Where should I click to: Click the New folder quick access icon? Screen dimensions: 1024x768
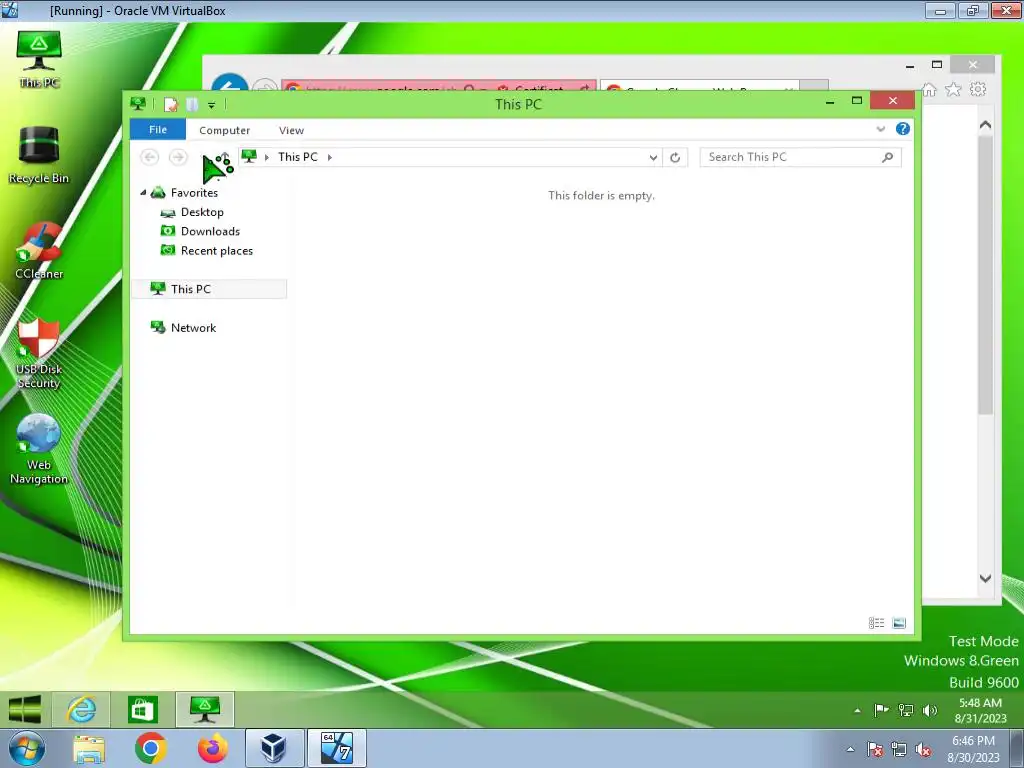pyautogui.click(x=192, y=104)
